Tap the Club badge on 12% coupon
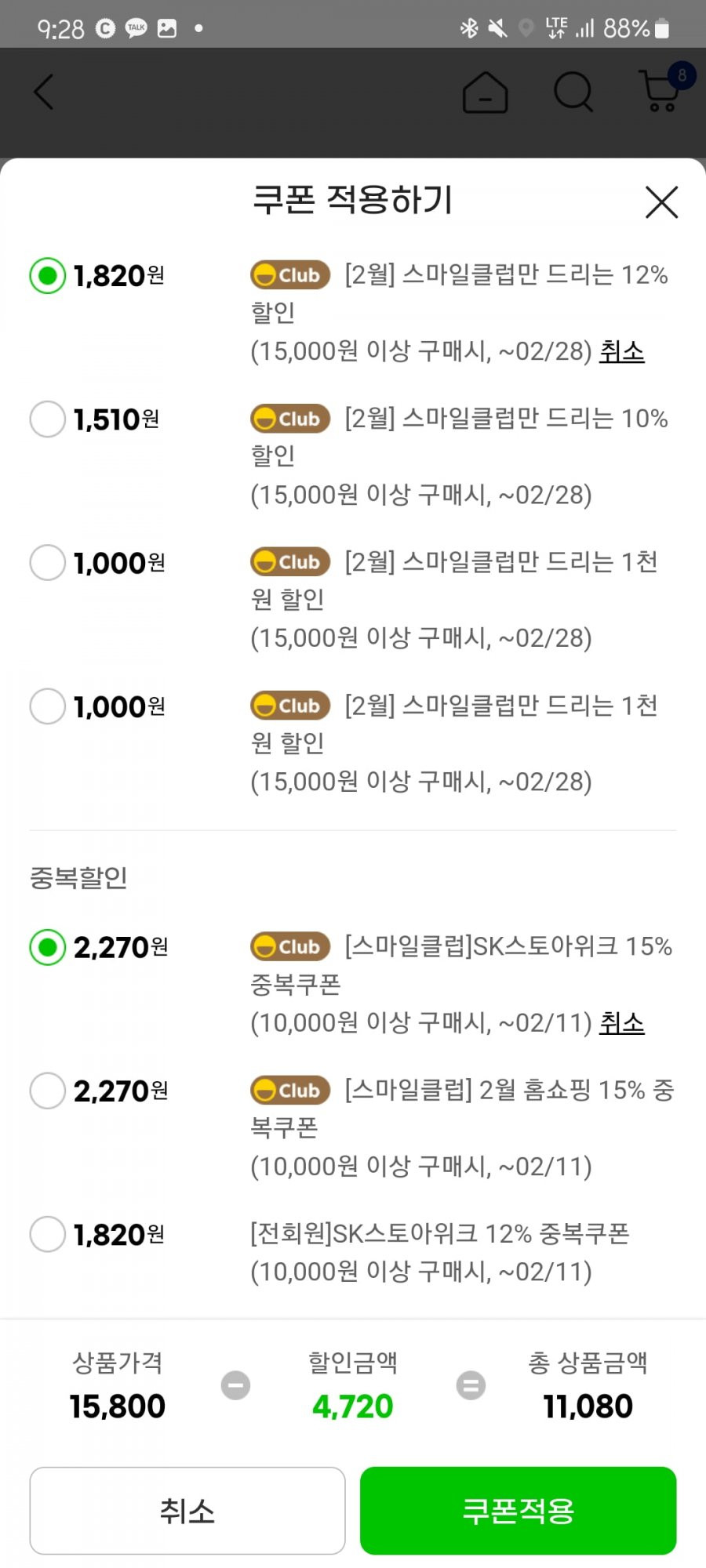The height and width of the screenshot is (1568, 706). [x=289, y=275]
